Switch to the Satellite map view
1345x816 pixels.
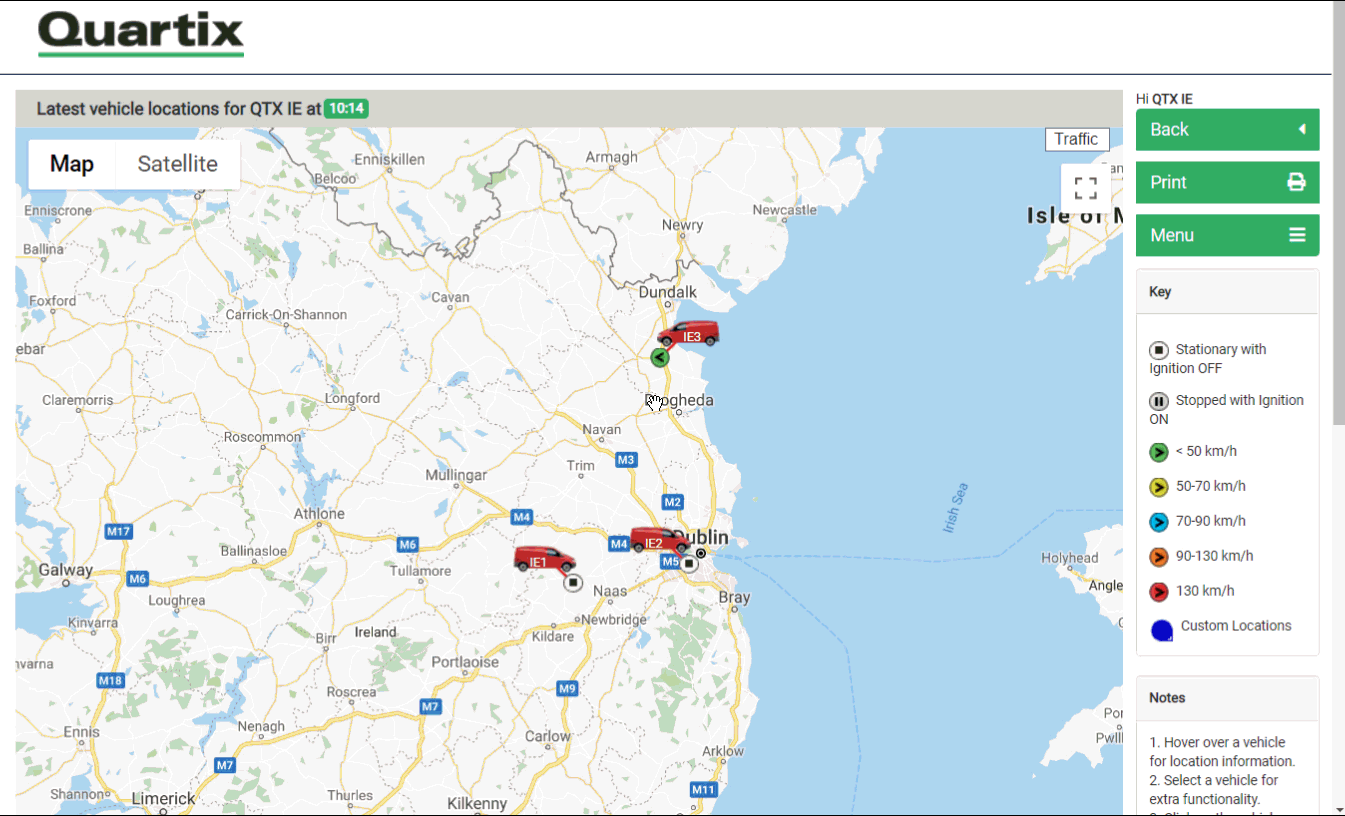[x=177, y=163]
